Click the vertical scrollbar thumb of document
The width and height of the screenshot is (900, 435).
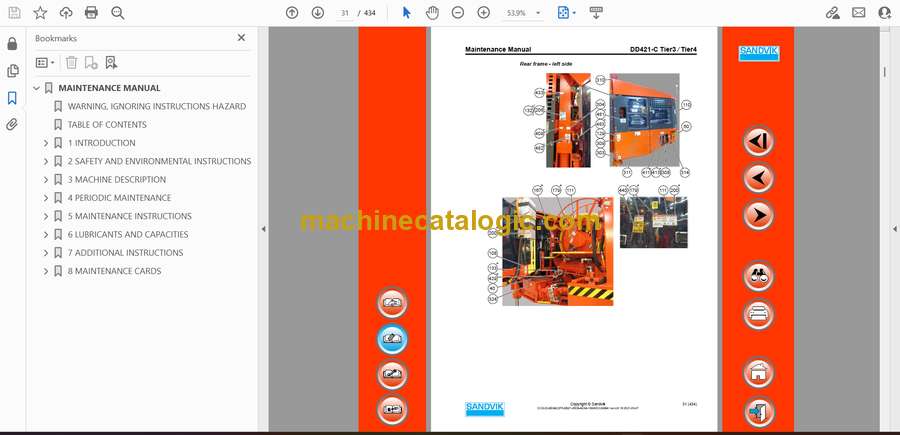point(884,71)
